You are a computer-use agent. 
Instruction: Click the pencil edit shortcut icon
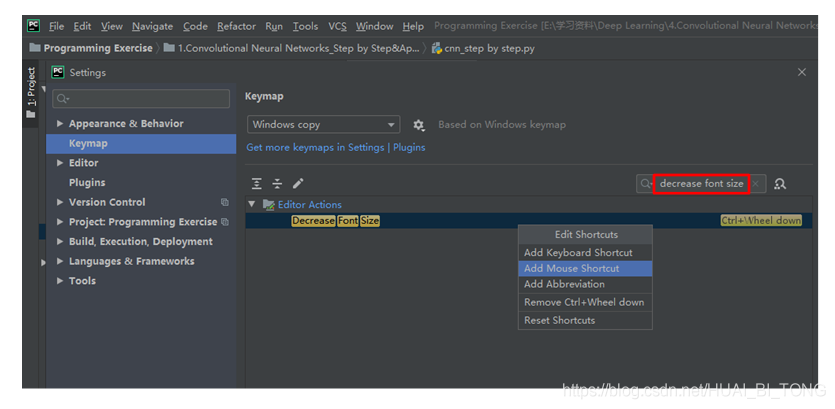(x=298, y=184)
